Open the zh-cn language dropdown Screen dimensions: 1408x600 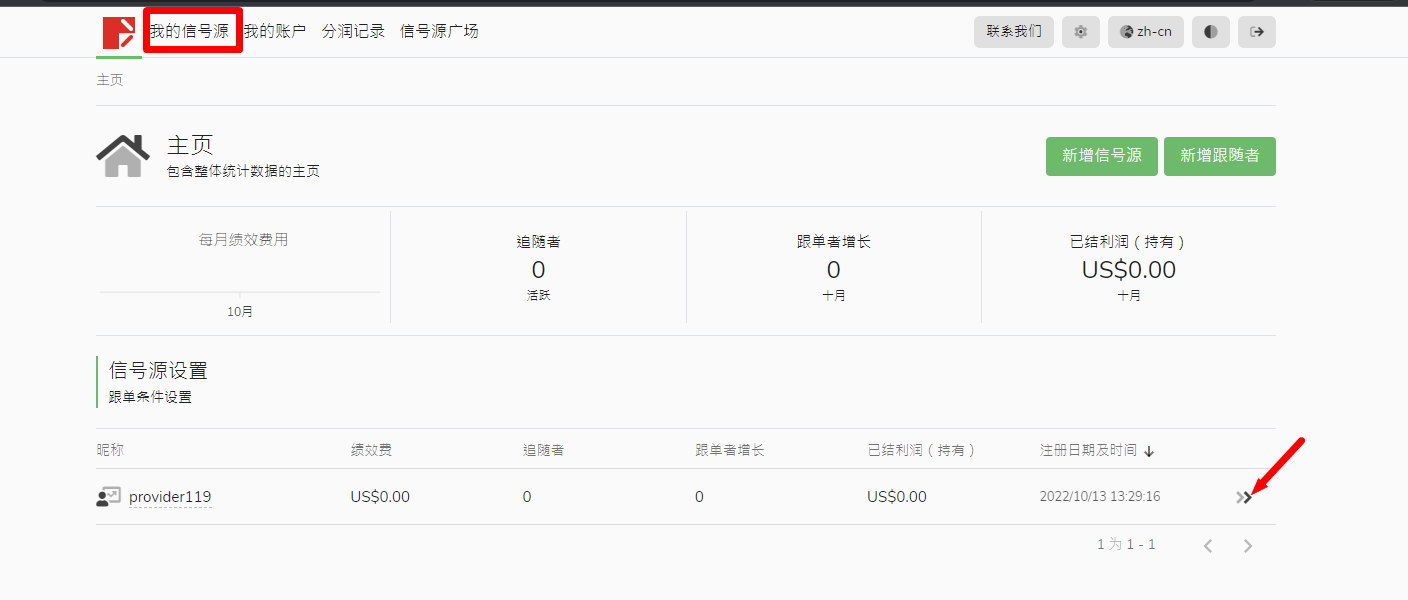tap(1145, 32)
